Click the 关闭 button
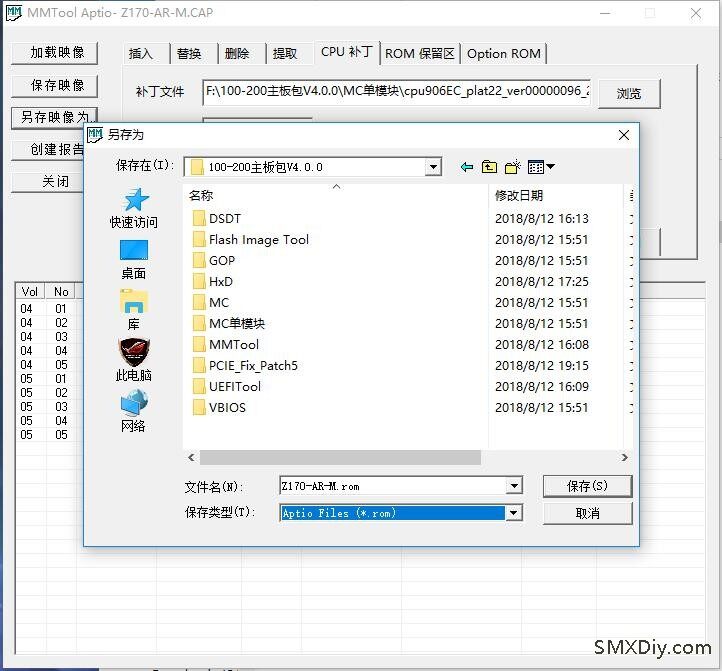Screen dimensions: 722x671 pyautogui.click(x=48, y=181)
